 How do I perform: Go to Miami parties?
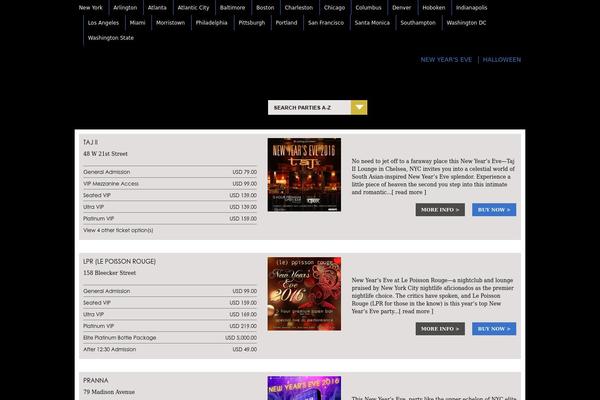(137, 23)
